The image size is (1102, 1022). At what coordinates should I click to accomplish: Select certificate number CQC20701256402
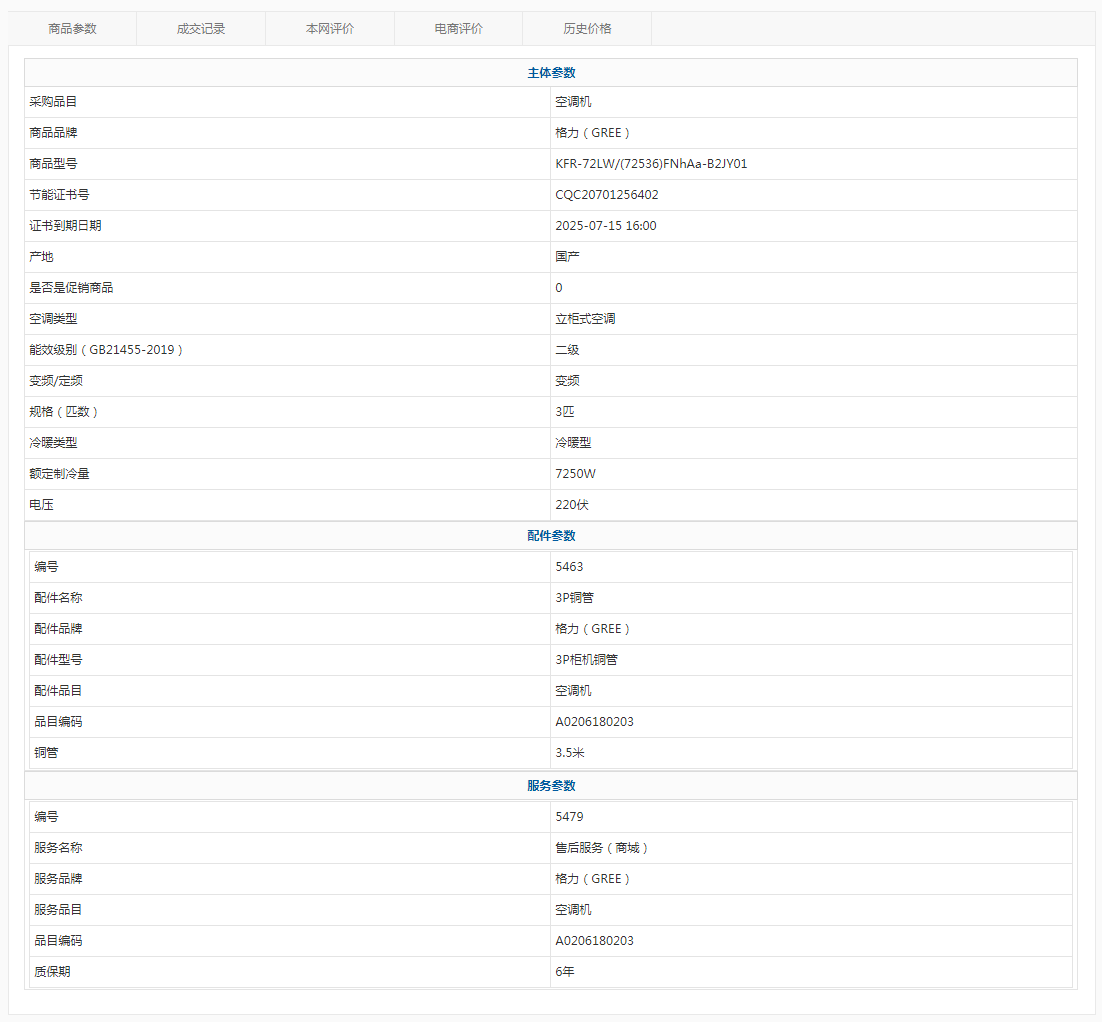(x=607, y=195)
